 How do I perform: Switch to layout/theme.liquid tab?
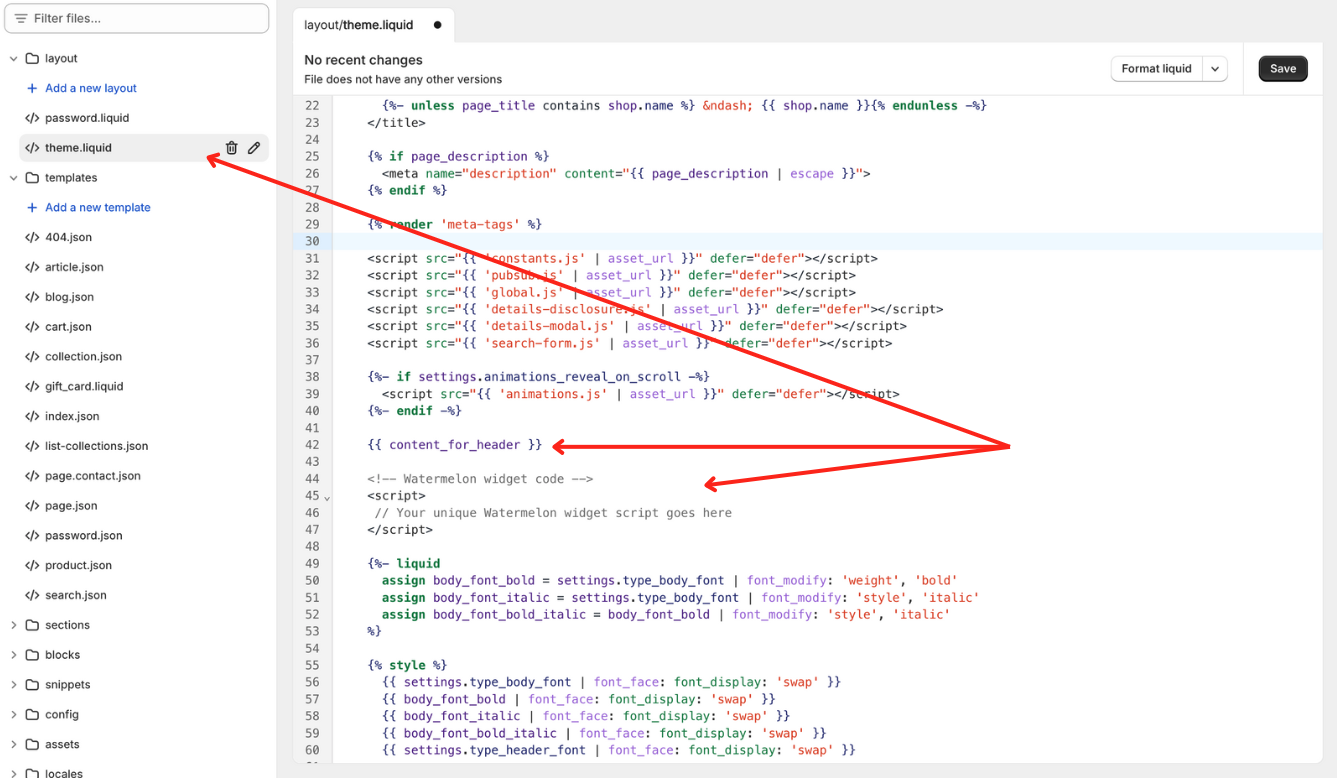click(373, 25)
